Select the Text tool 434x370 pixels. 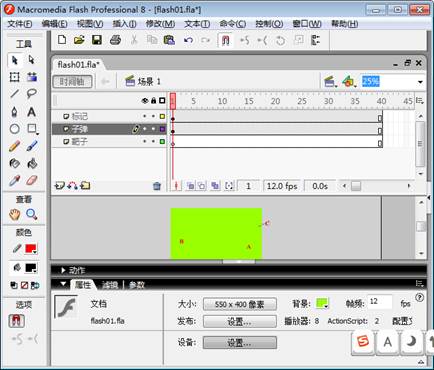[32, 112]
